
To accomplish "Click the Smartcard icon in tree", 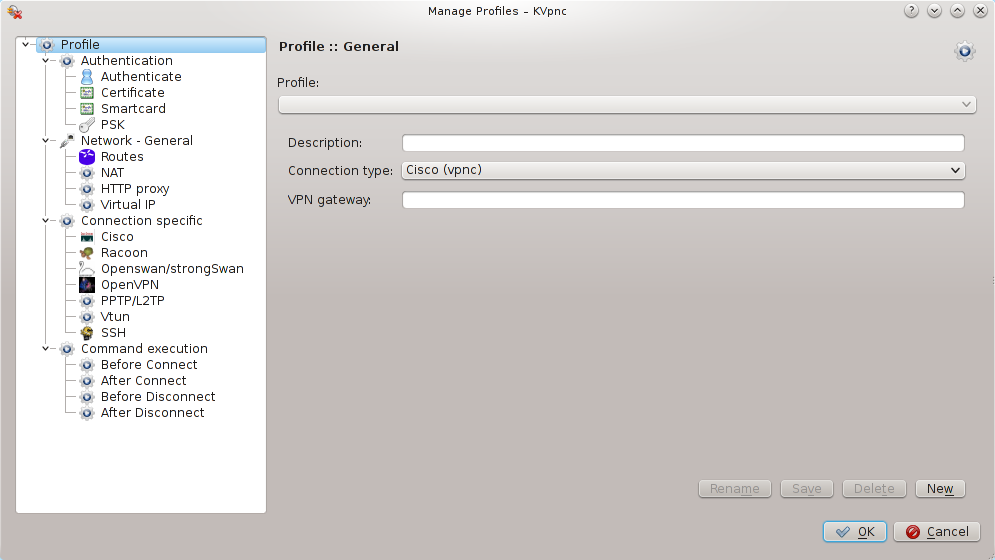I will (x=87, y=109).
